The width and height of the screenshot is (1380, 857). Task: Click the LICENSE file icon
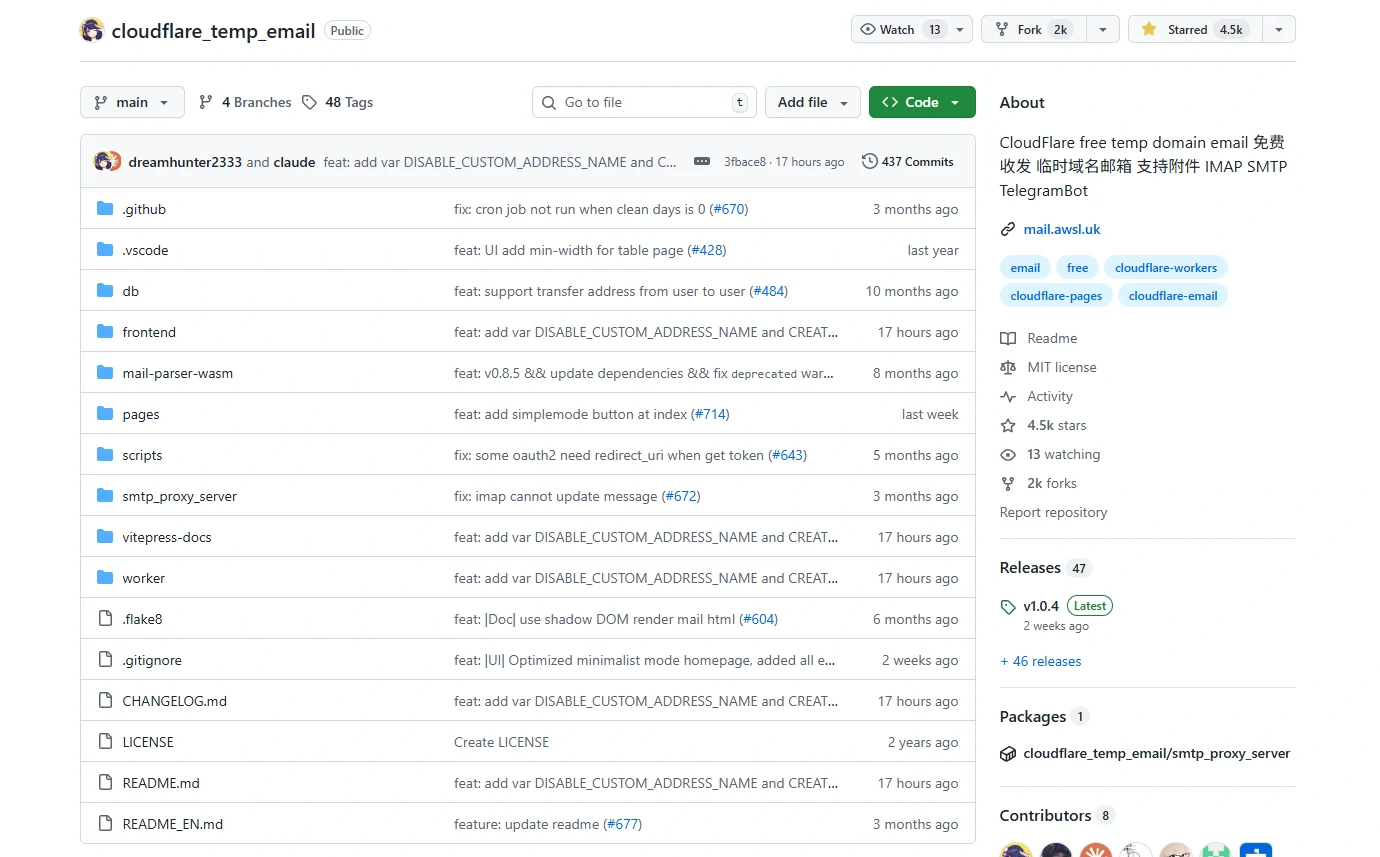click(x=105, y=742)
